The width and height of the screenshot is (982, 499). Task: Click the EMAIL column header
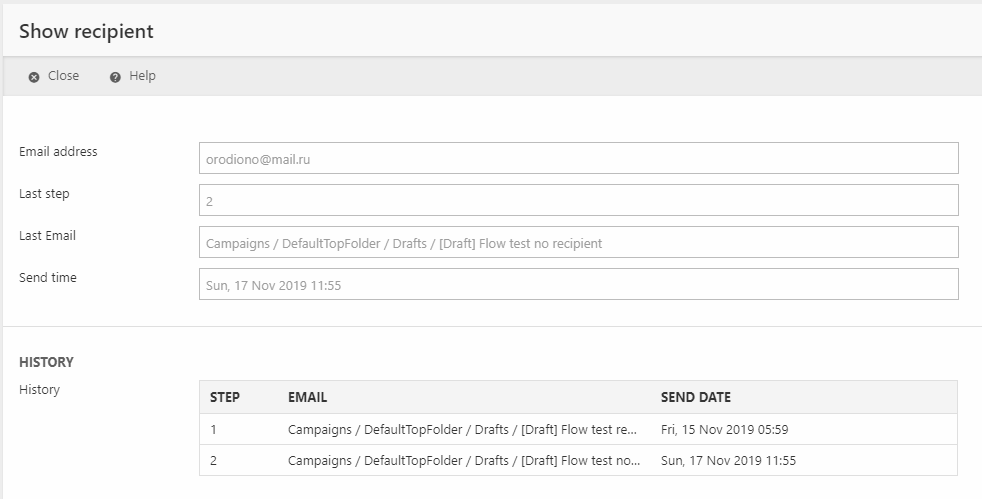pyautogui.click(x=307, y=397)
